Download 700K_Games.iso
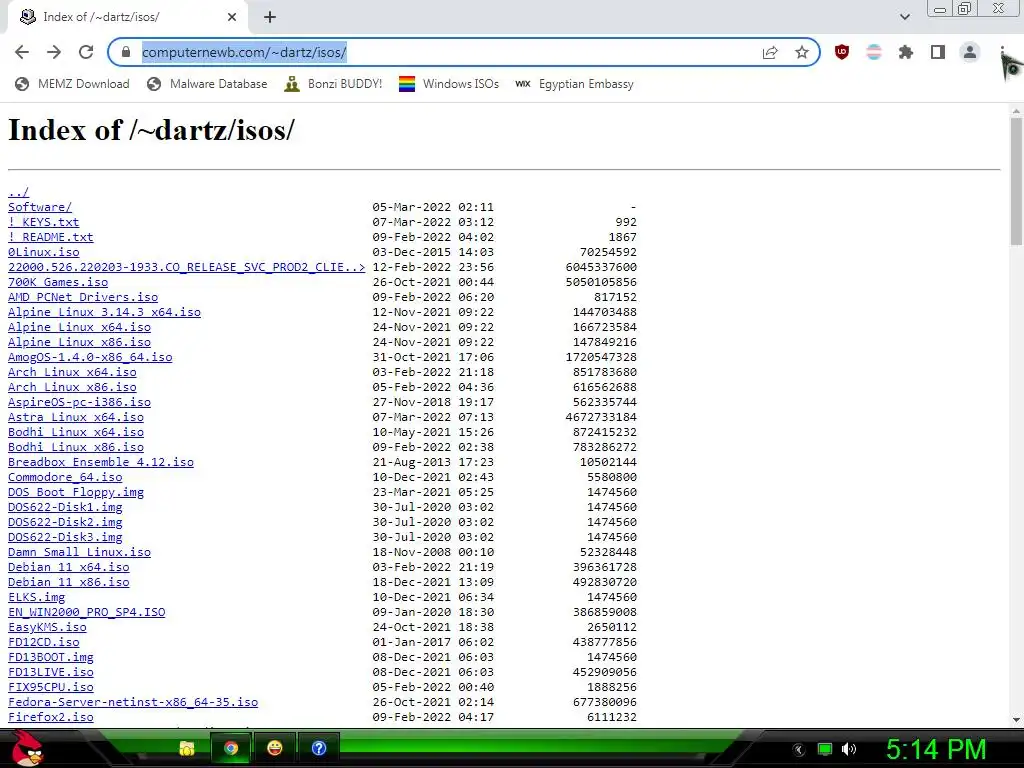 click(x=58, y=282)
